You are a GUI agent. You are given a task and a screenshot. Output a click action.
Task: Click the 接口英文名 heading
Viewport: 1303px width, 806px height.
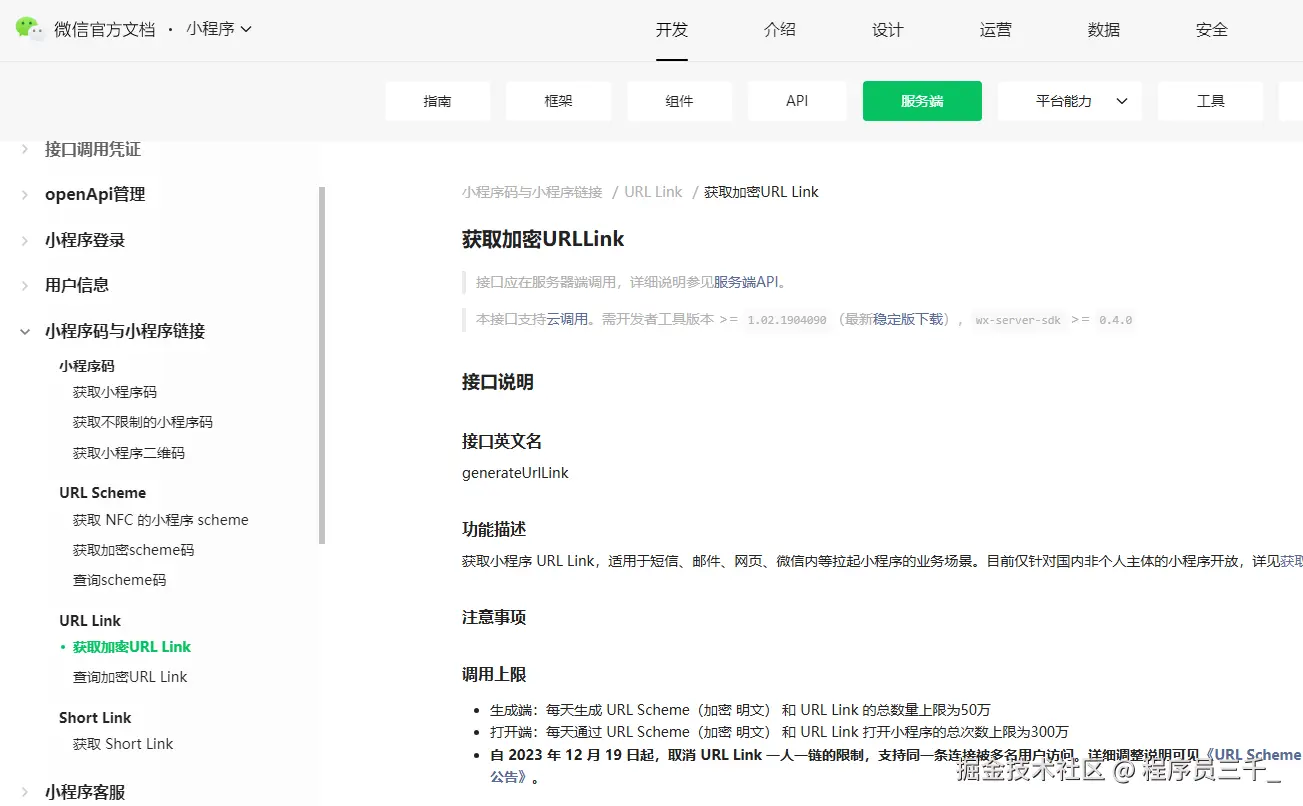pos(502,441)
